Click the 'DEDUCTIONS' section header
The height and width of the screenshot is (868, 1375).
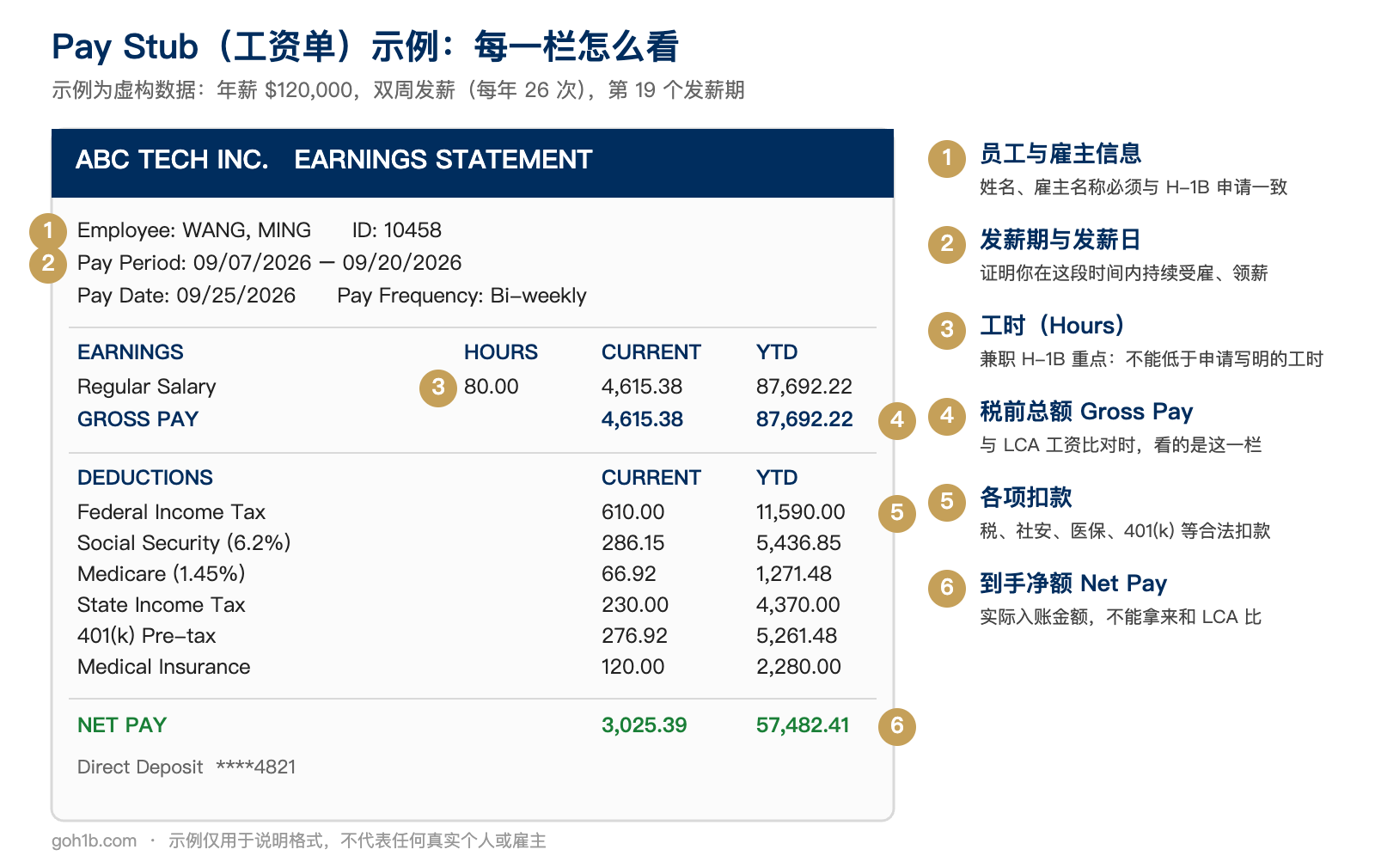(145, 478)
